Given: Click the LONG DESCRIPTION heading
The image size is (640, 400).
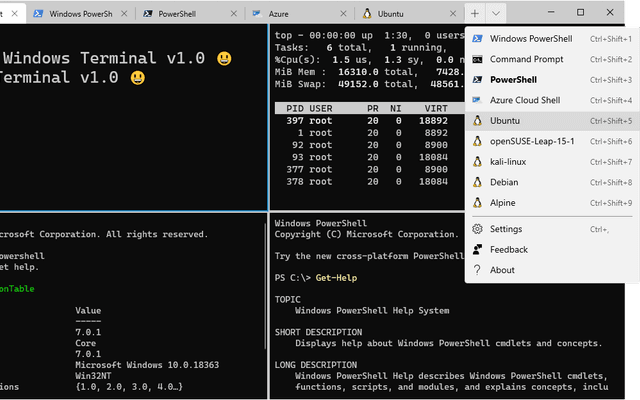Looking at the screenshot, I should tap(316, 365).
